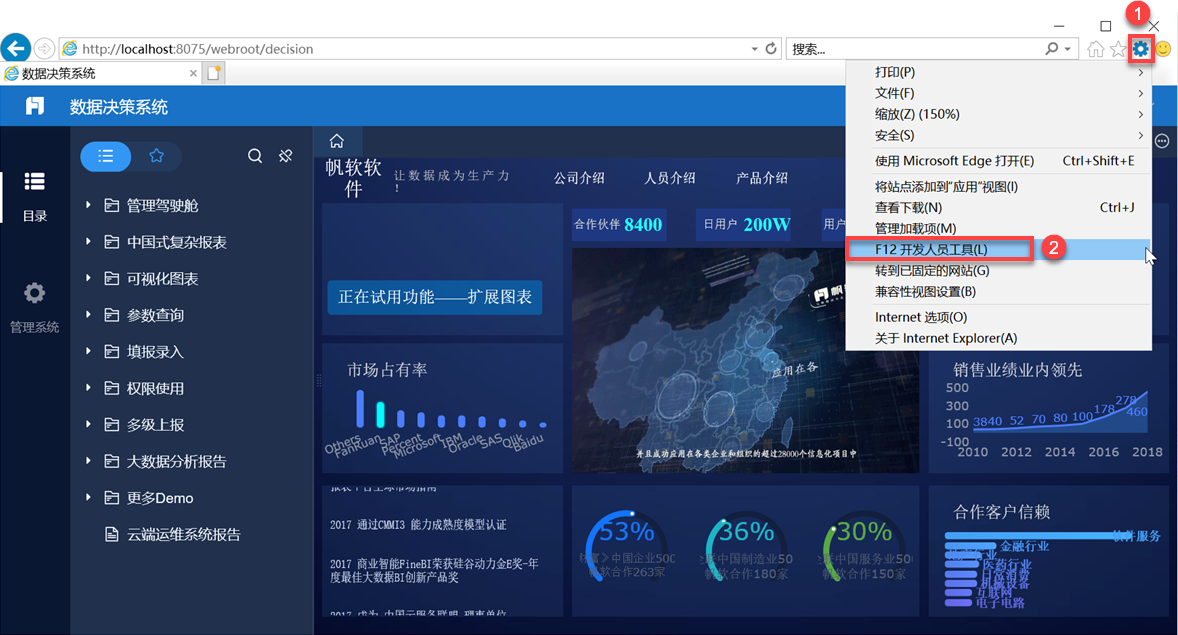Click the 人员介绍 navigation link
This screenshot has width=1178, height=635.
[x=669, y=178]
